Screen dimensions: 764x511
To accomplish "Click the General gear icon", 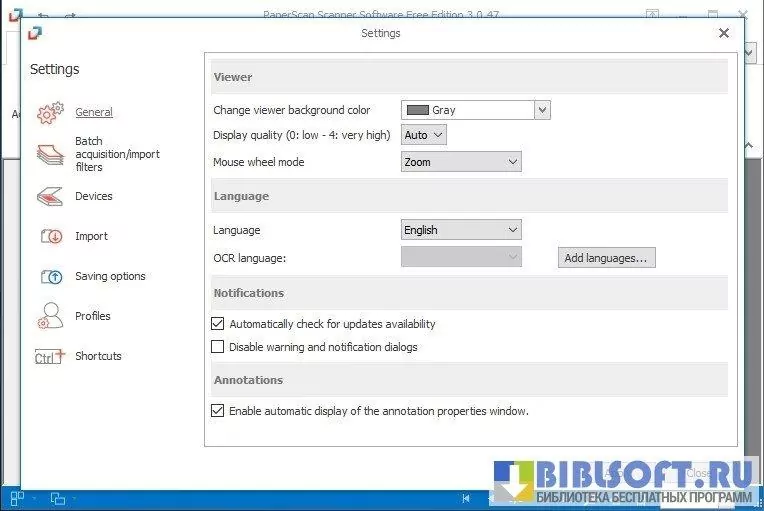I will 50,113.
